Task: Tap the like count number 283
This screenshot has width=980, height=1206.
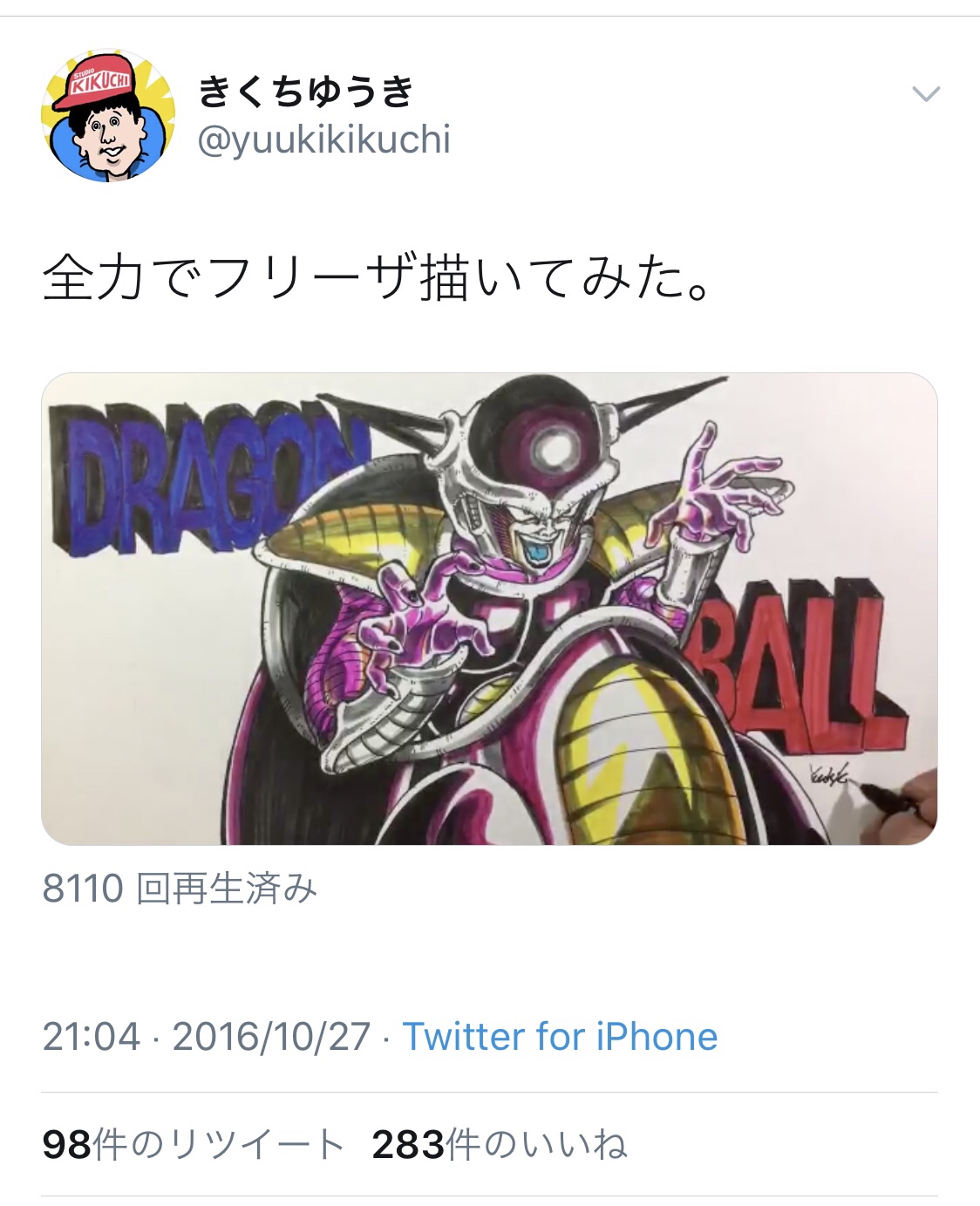Action: click(x=408, y=1144)
